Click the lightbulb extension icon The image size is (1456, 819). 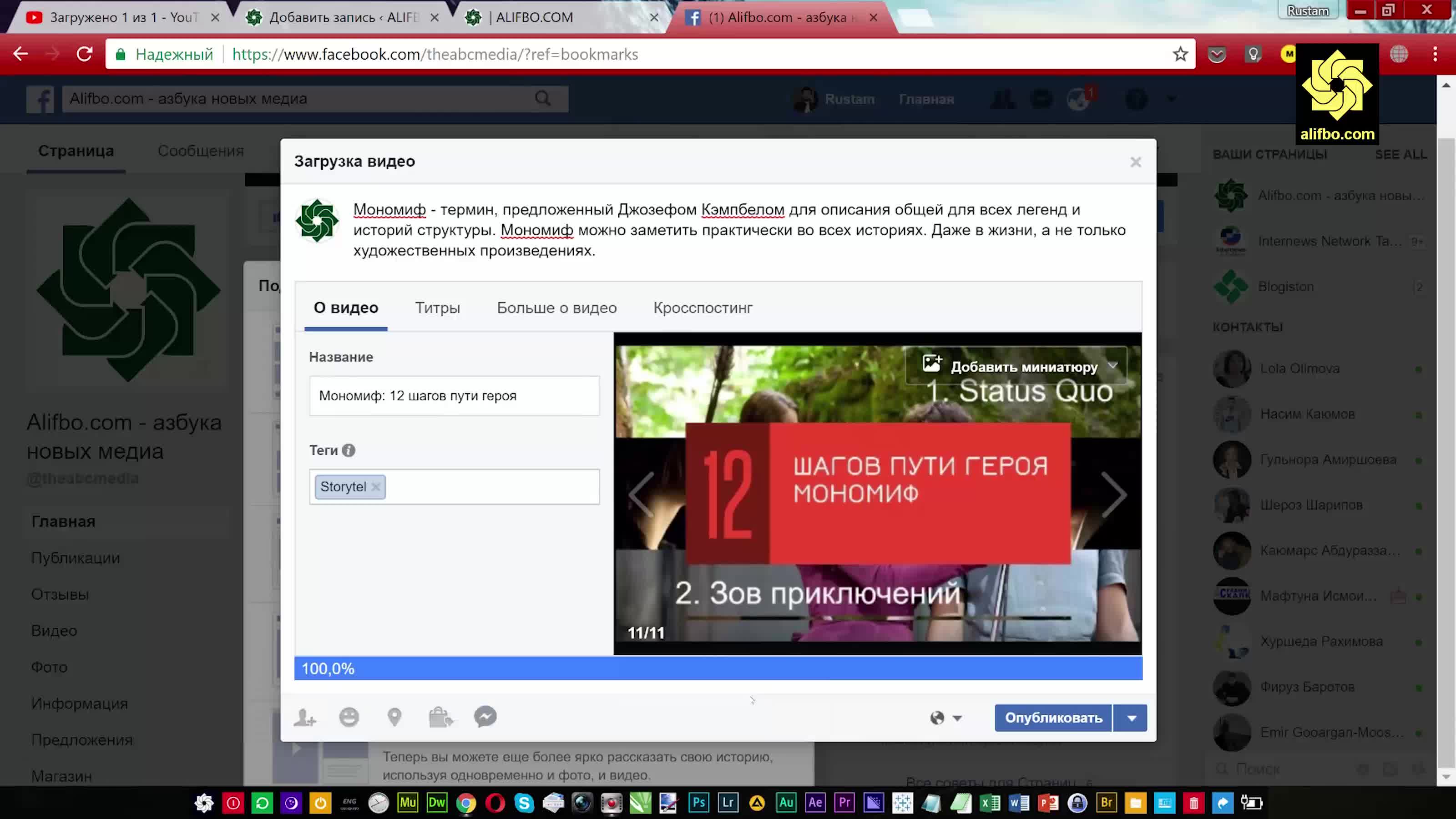[x=1253, y=54]
